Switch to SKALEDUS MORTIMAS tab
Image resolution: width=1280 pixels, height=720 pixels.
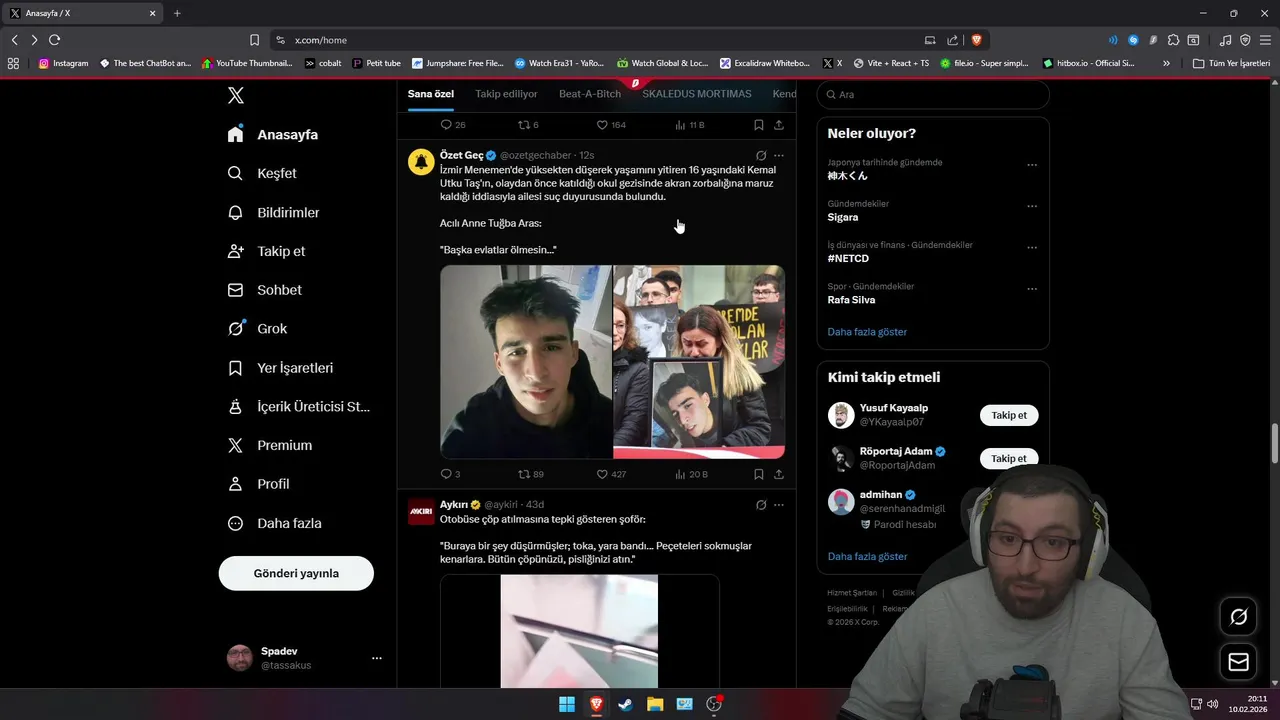[x=697, y=94]
